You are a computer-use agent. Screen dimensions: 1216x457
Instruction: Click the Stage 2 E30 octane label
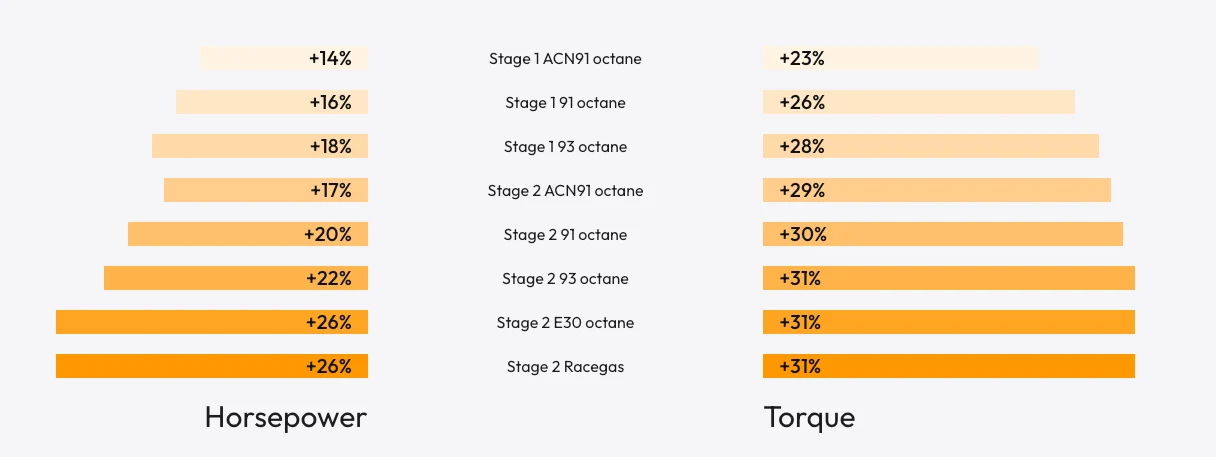pyautogui.click(x=565, y=323)
